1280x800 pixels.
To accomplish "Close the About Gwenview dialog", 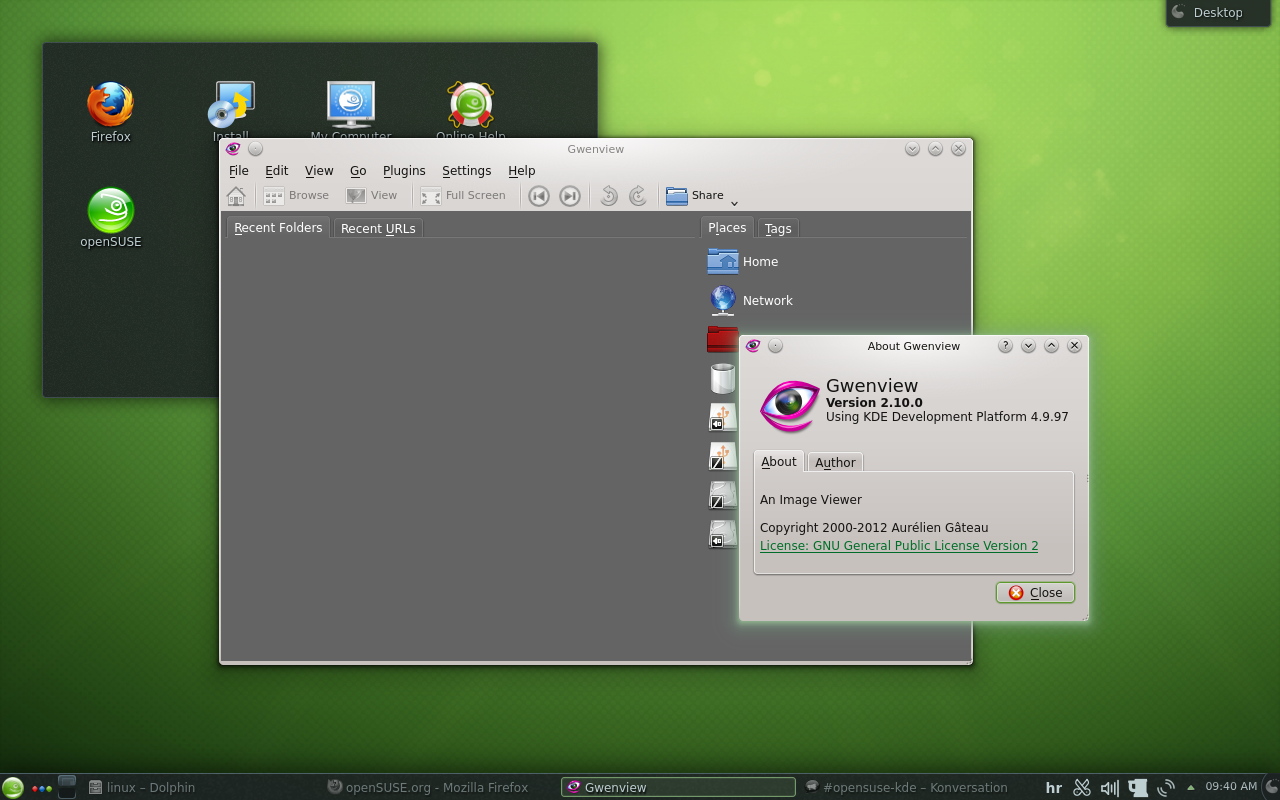I will point(1035,593).
